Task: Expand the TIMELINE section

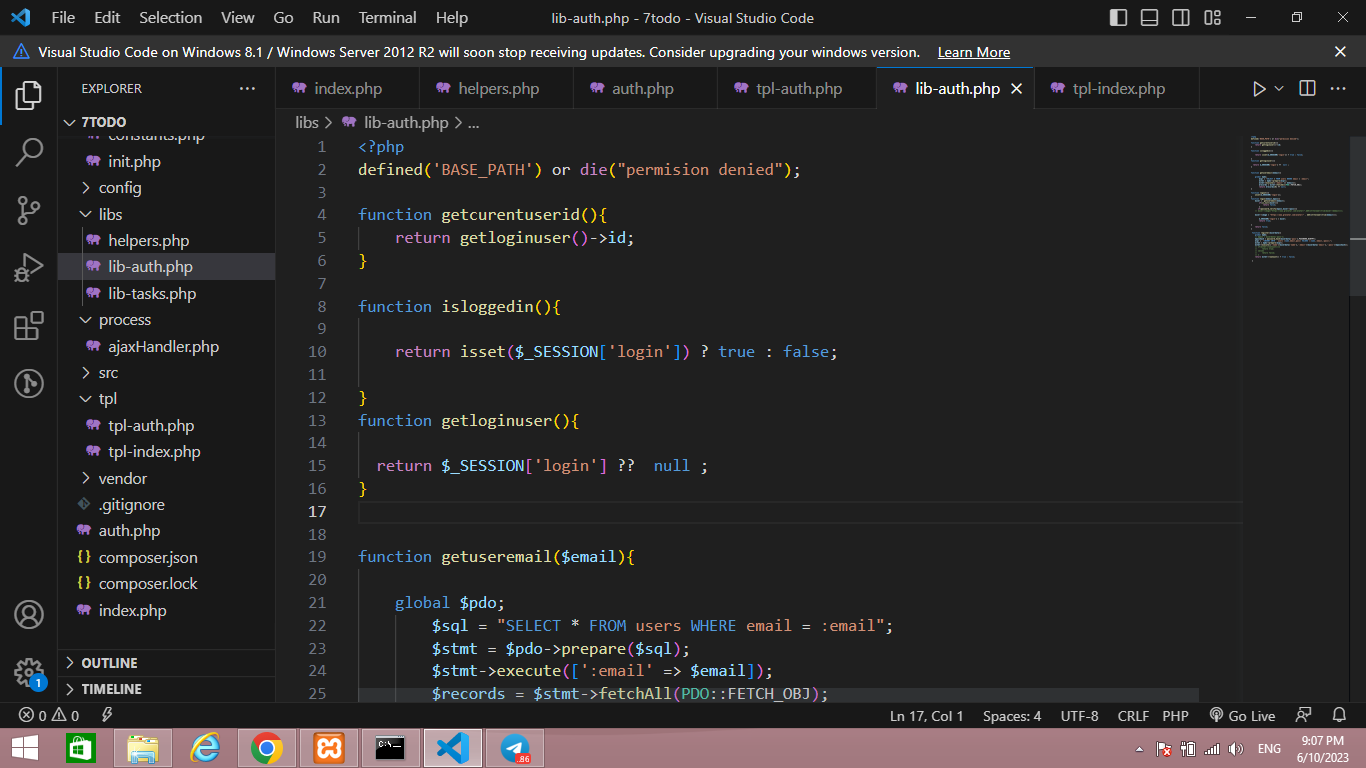Action: tap(166, 689)
